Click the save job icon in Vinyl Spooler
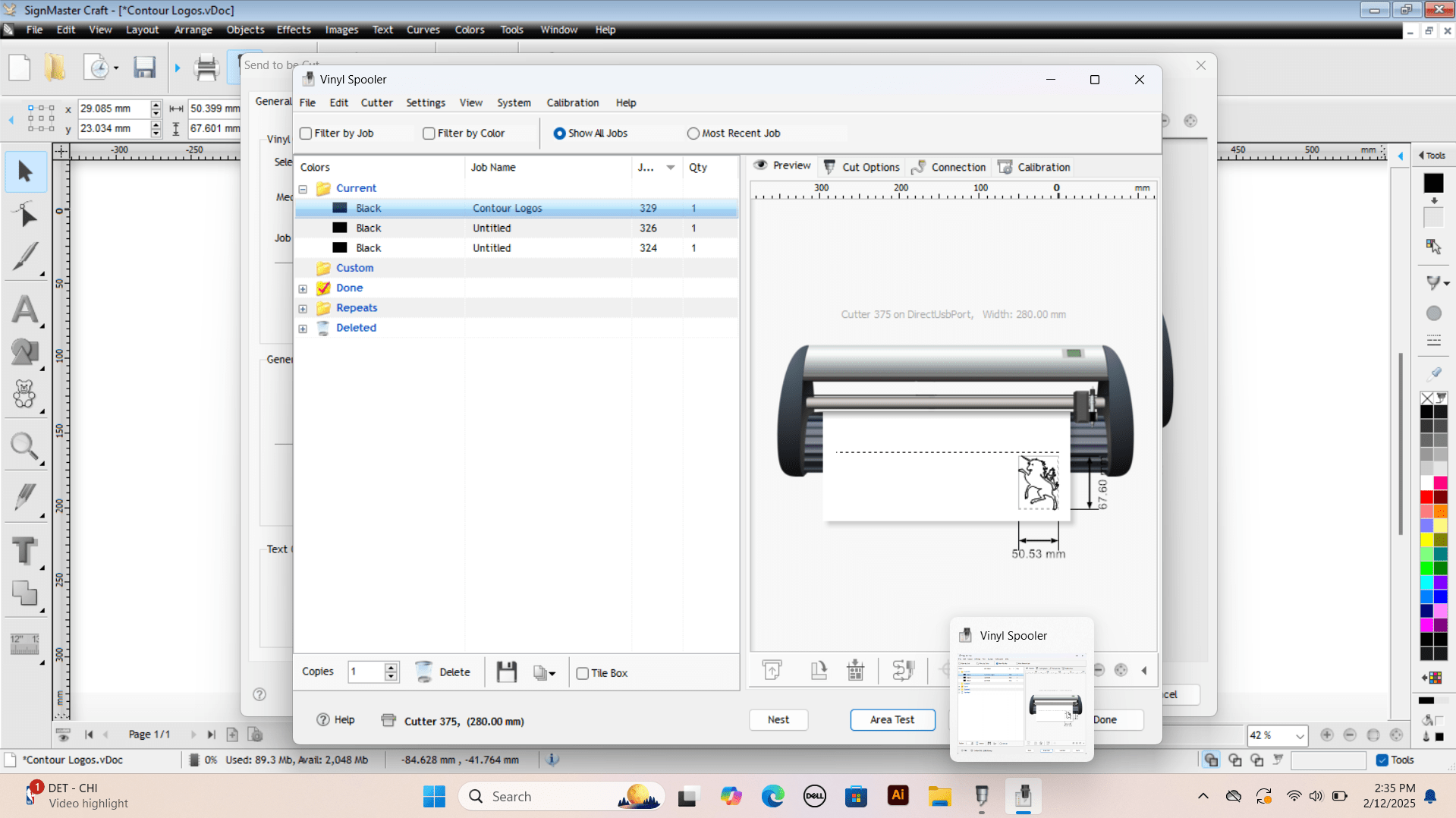 pyautogui.click(x=506, y=672)
